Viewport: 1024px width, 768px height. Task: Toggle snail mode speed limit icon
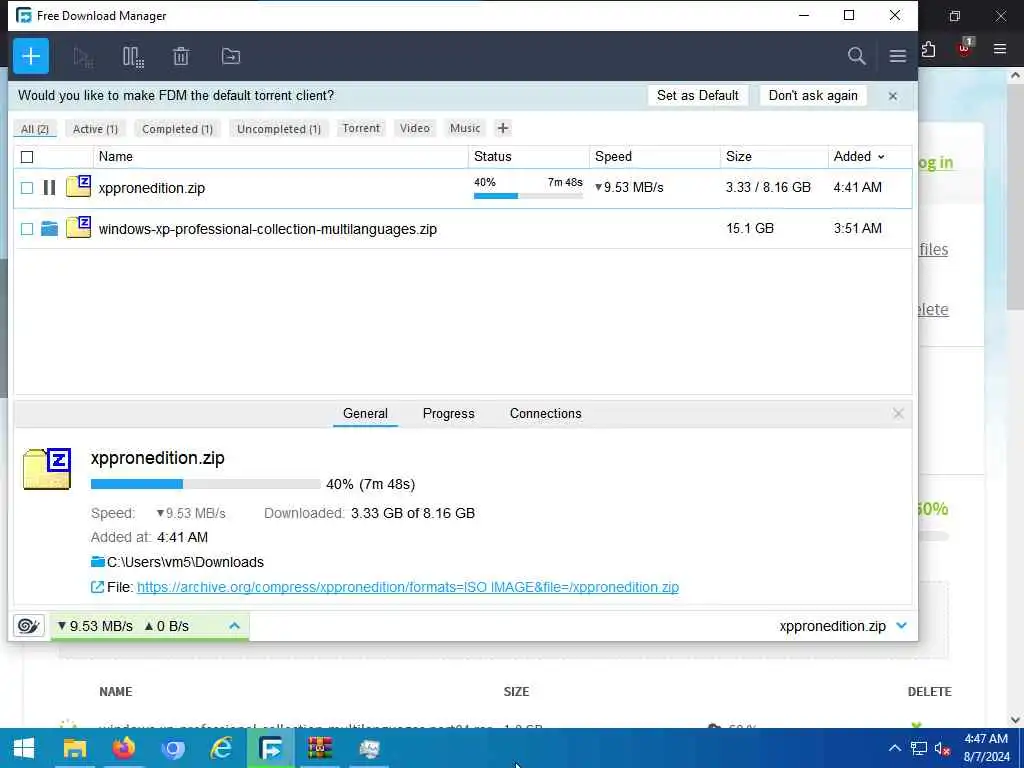(x=28, y=626)
